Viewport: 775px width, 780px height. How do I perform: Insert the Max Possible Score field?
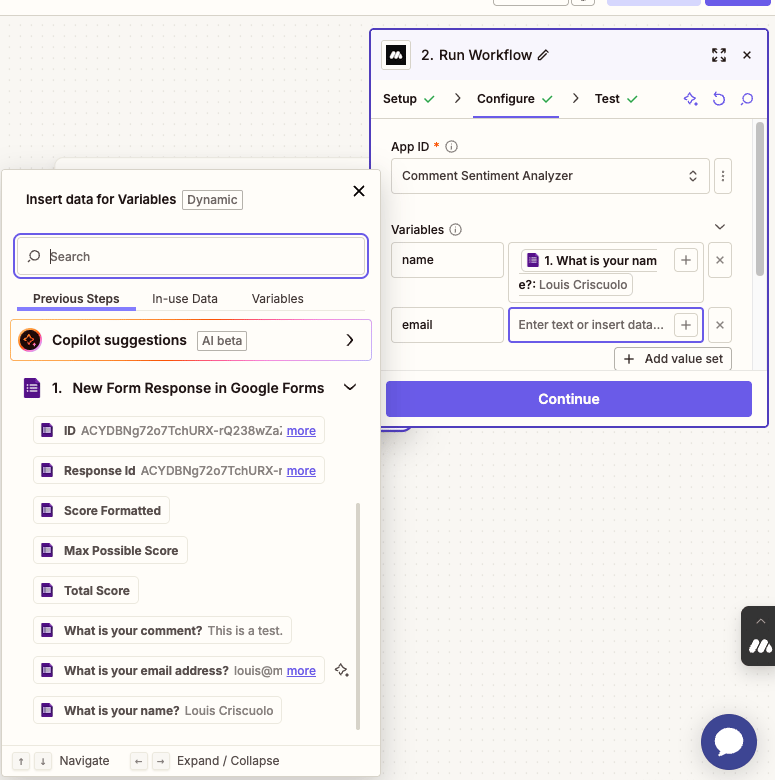pos(110,551)
